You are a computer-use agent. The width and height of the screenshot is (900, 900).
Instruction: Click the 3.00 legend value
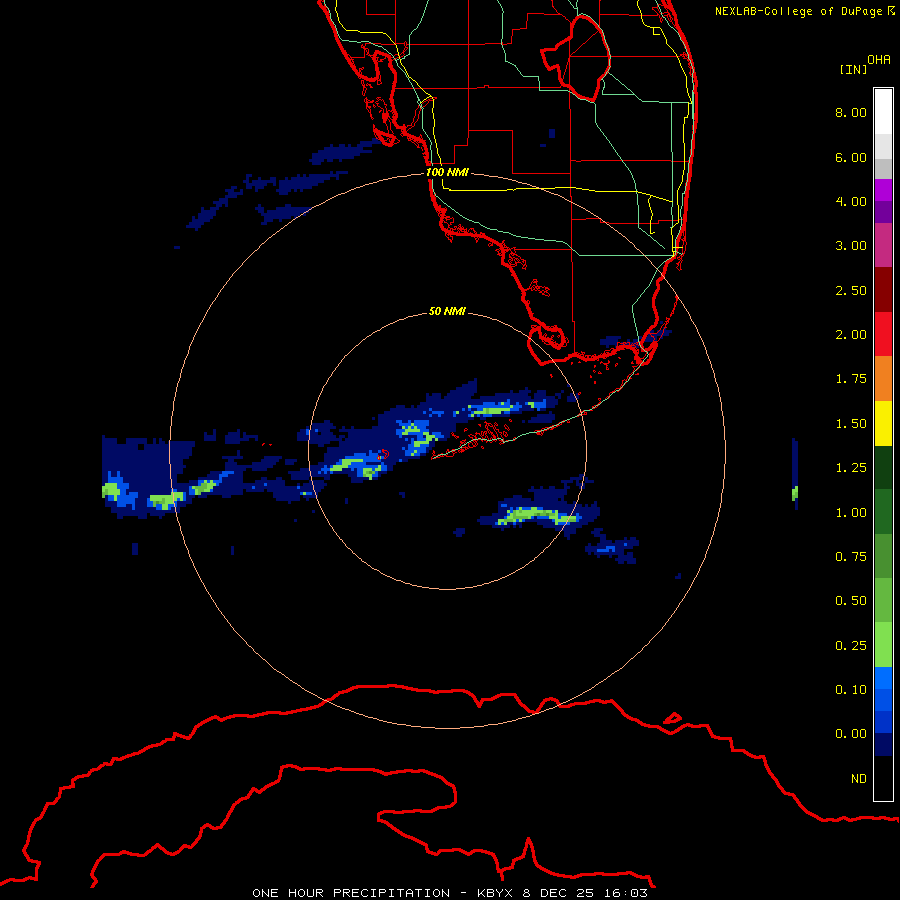851,246
